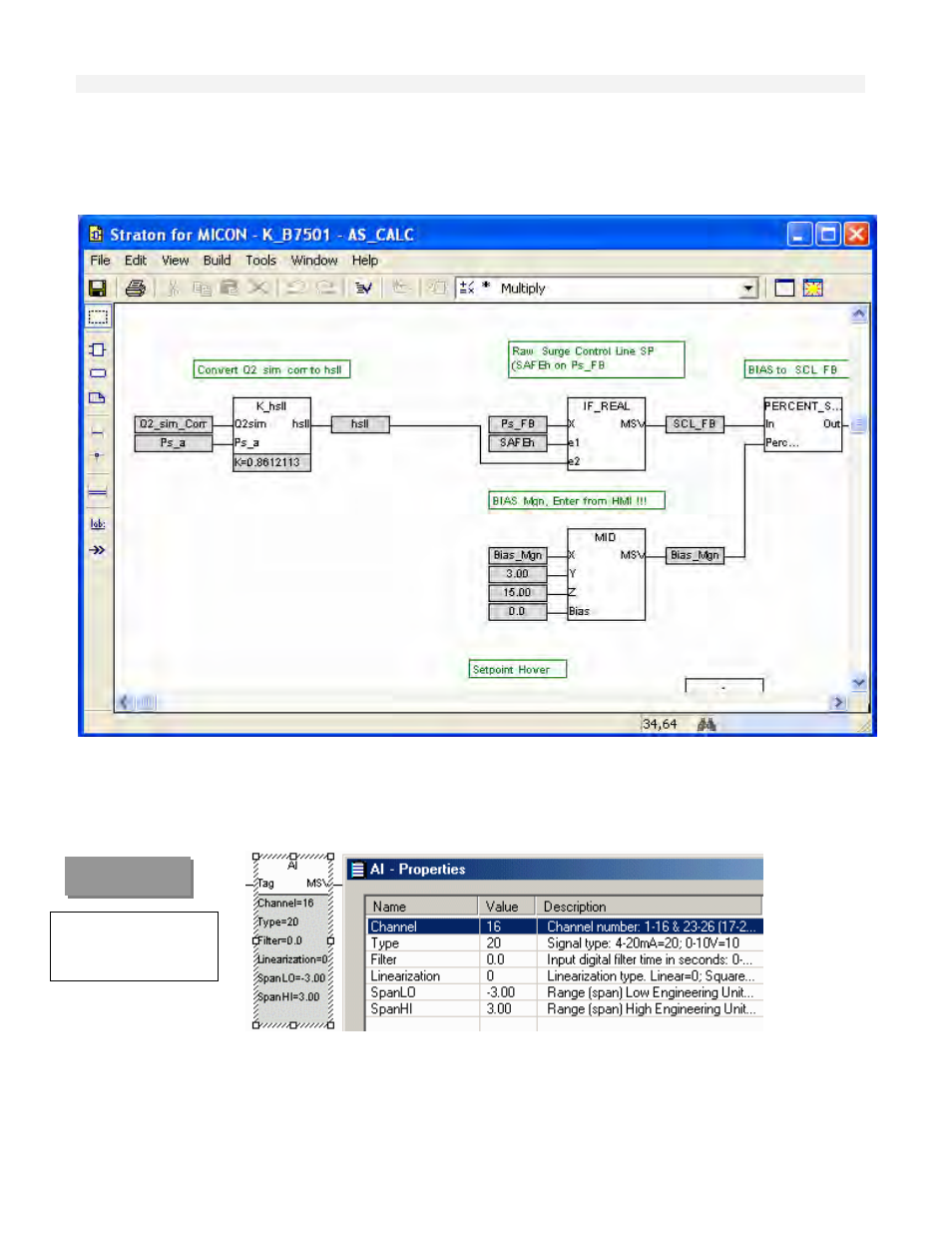The image size is (952, 1233).
Task: Open the Build menu
Action: 217,261
